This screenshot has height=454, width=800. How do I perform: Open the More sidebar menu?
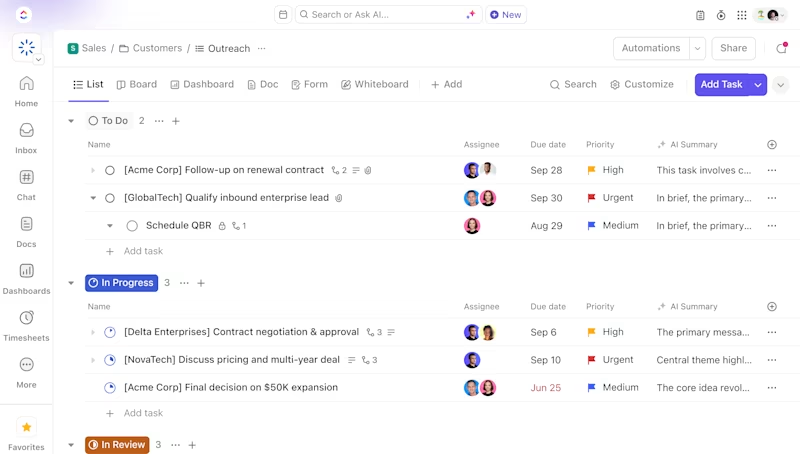click(26, 373)
